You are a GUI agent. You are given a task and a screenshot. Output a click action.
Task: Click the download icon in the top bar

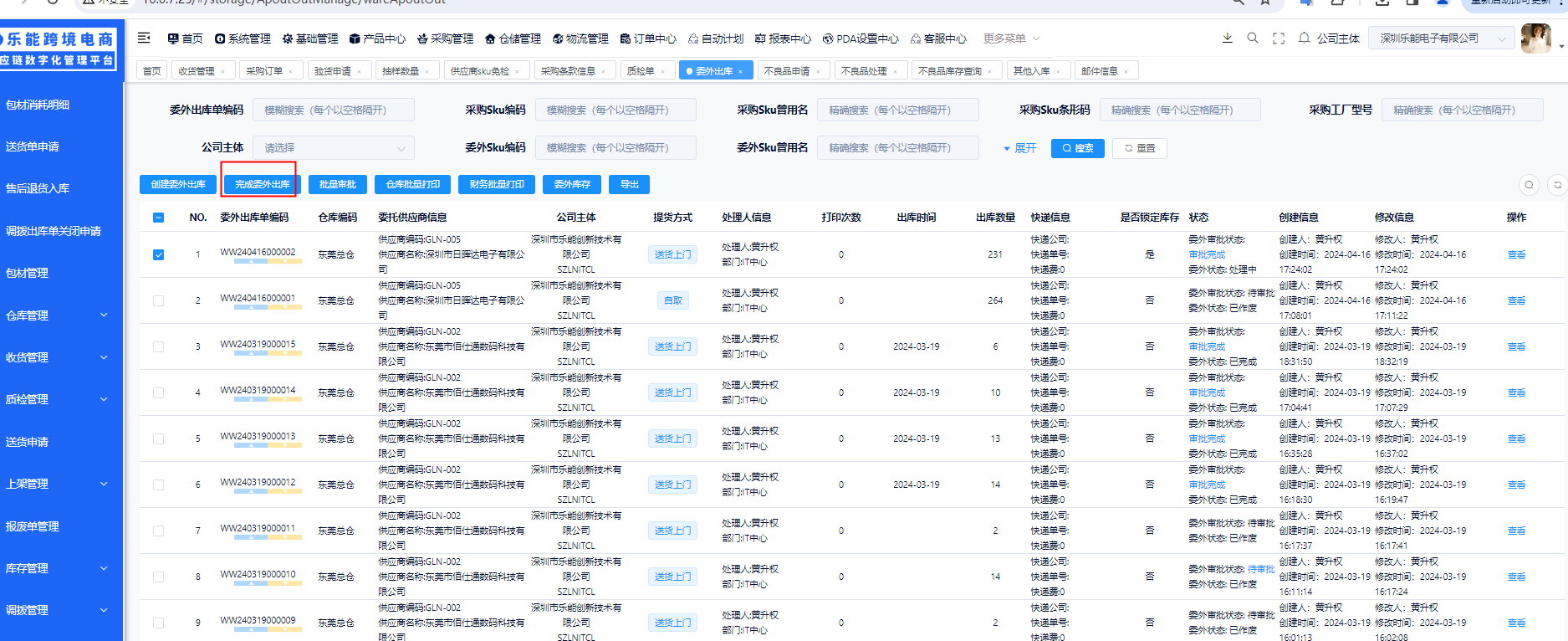1227,38
